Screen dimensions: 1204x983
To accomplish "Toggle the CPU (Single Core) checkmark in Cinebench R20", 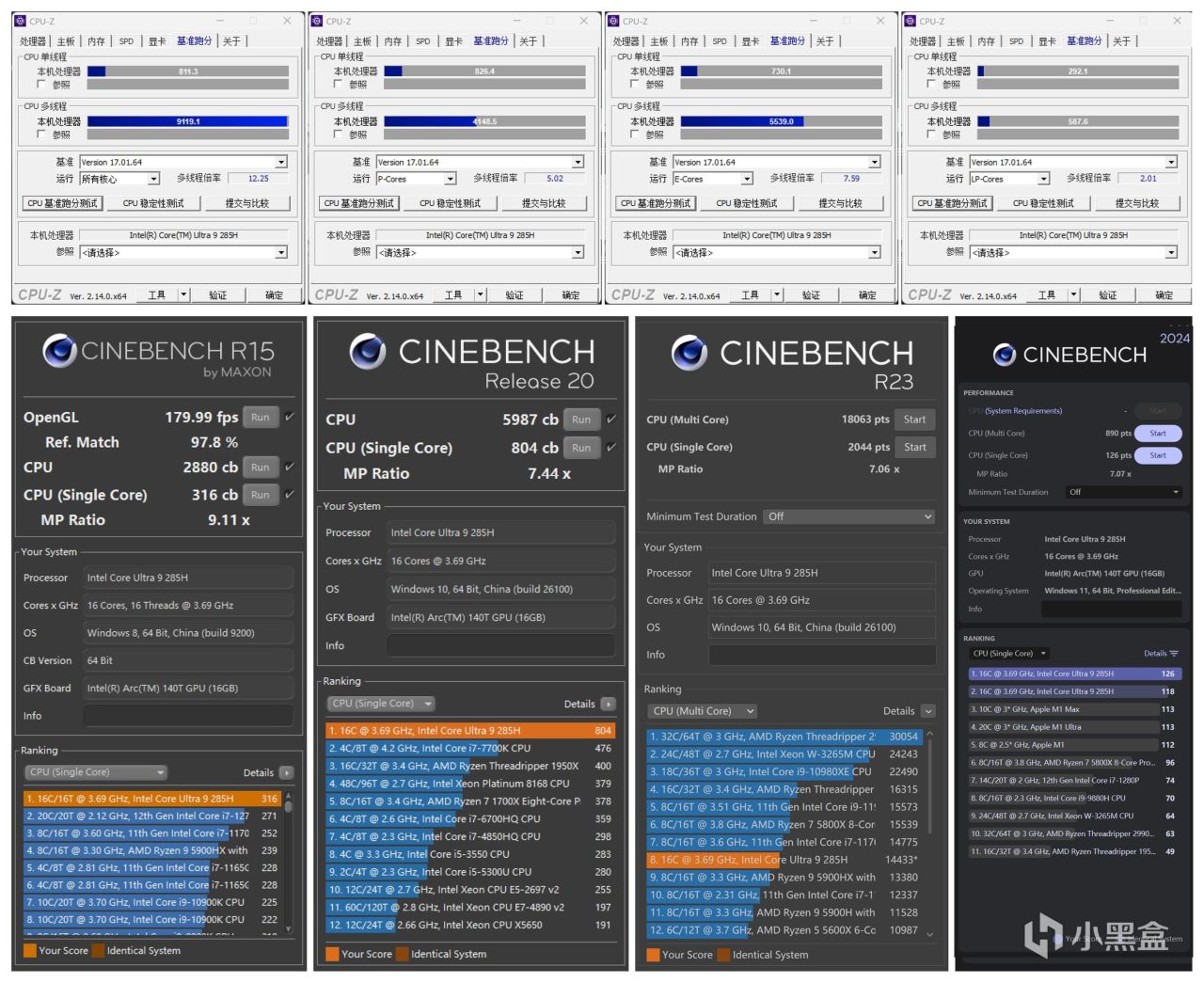I will [611, 447].
